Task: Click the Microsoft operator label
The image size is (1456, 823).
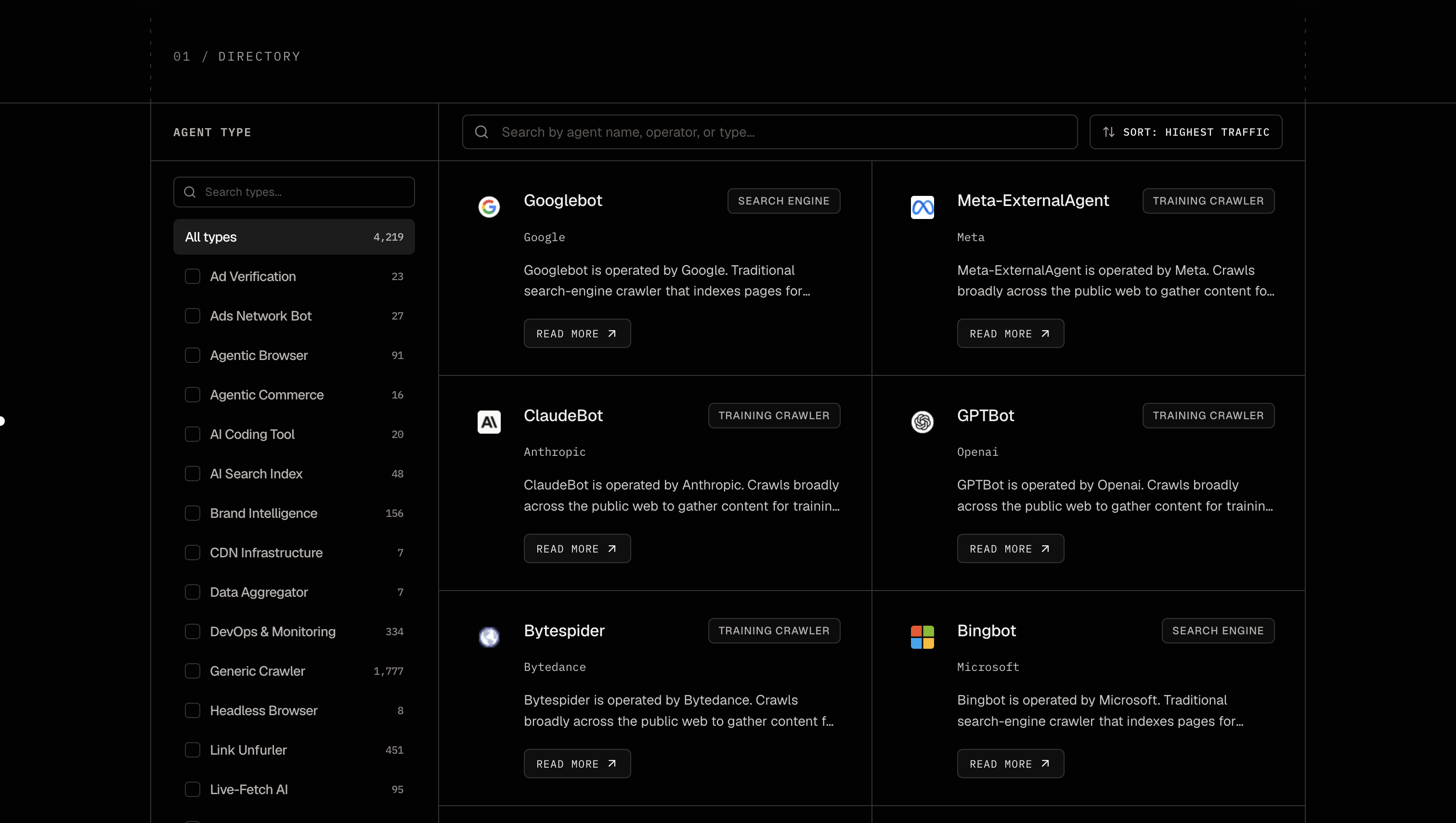Action: [x=988, y=667]
